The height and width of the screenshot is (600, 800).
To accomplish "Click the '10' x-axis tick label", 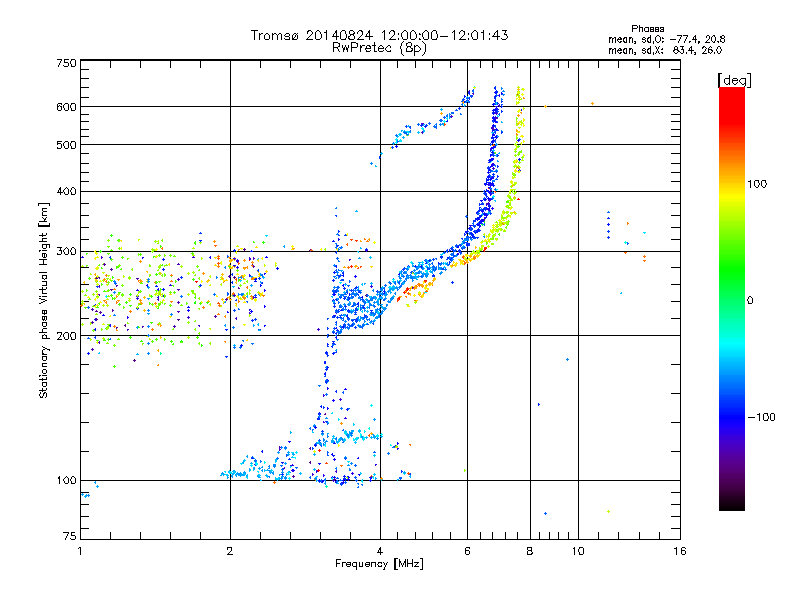I will tap(578, 551).
